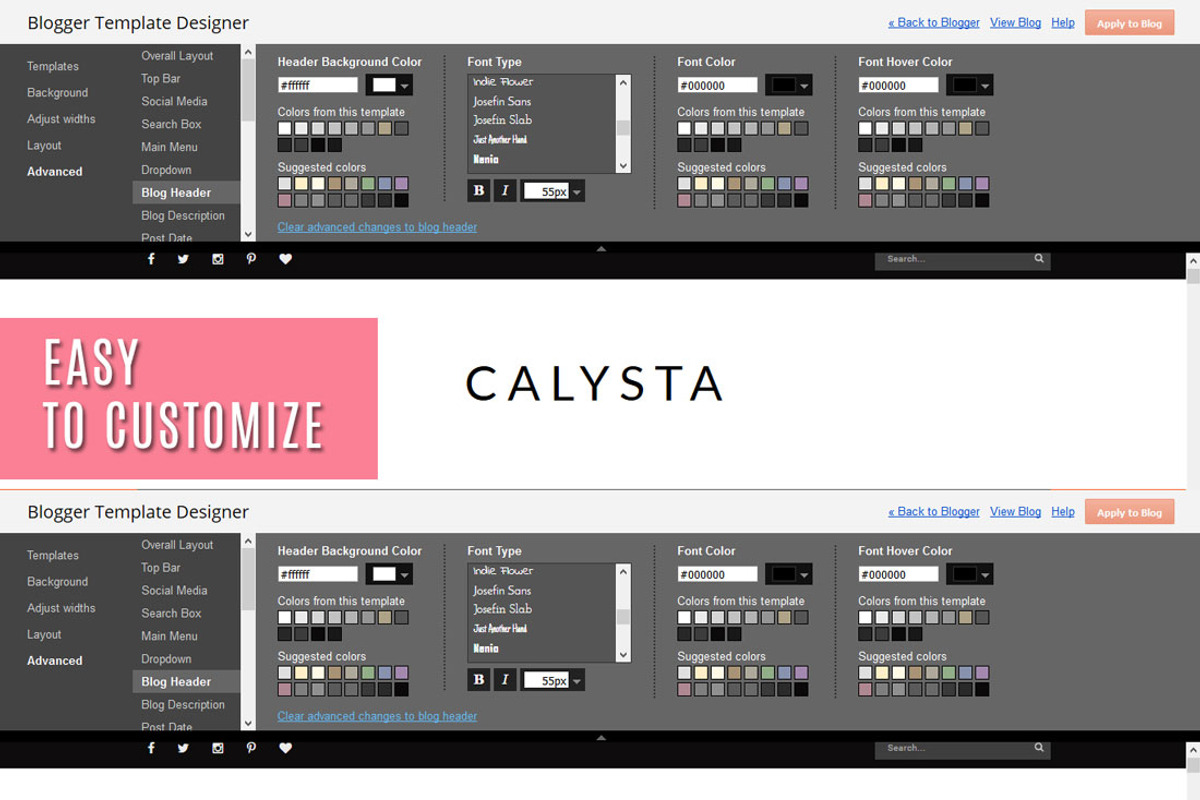Screen dimensions: 1200x800
Task: Open Top Bar section in upper designer list
Action: 161,78
